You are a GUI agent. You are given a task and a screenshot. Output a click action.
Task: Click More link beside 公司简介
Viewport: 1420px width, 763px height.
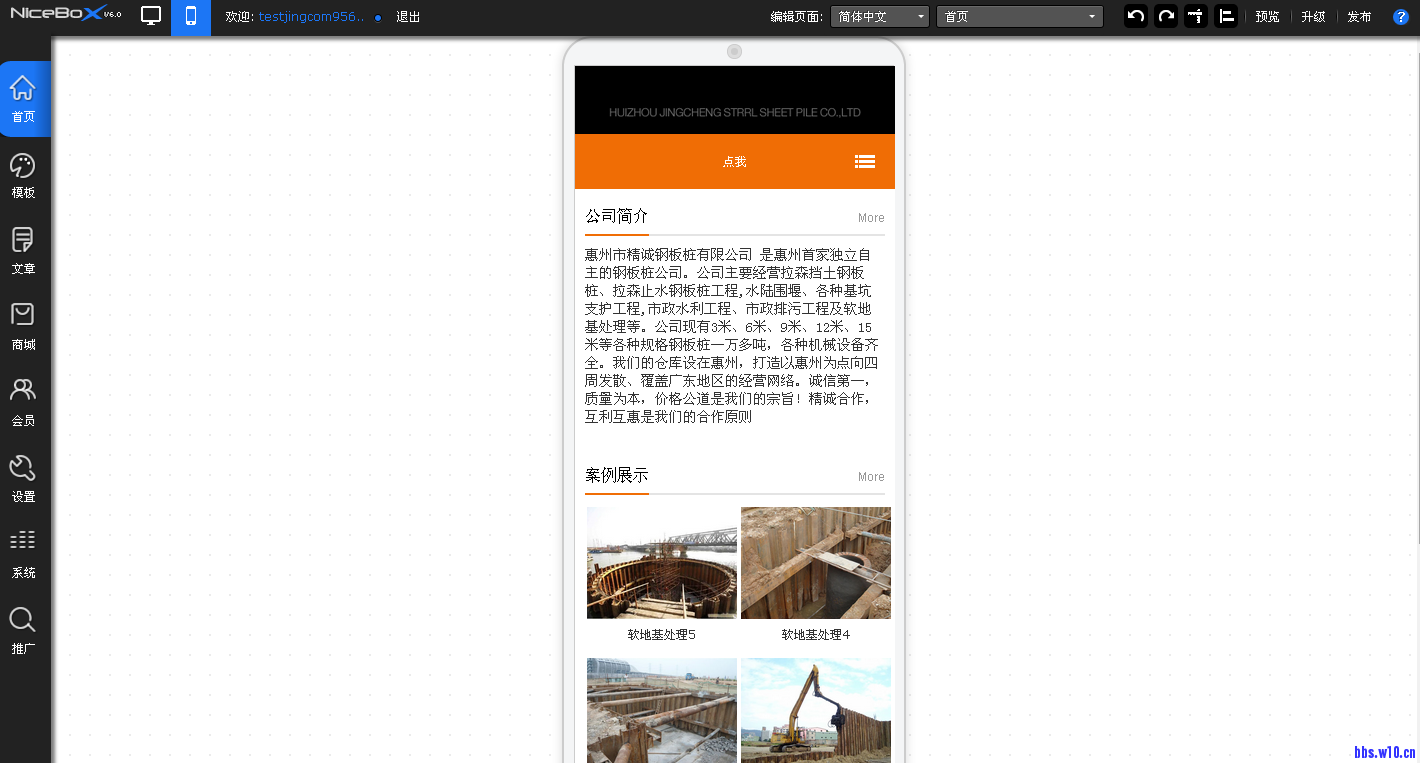click(x=871, y=218)
